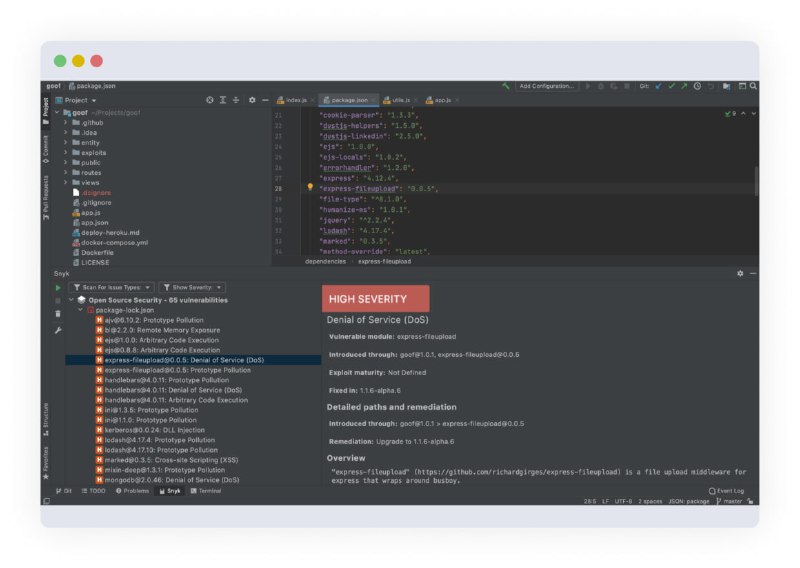Click Snyk panel gear icon
This screenshot has height=568, width=800.
tap(740, 273)
